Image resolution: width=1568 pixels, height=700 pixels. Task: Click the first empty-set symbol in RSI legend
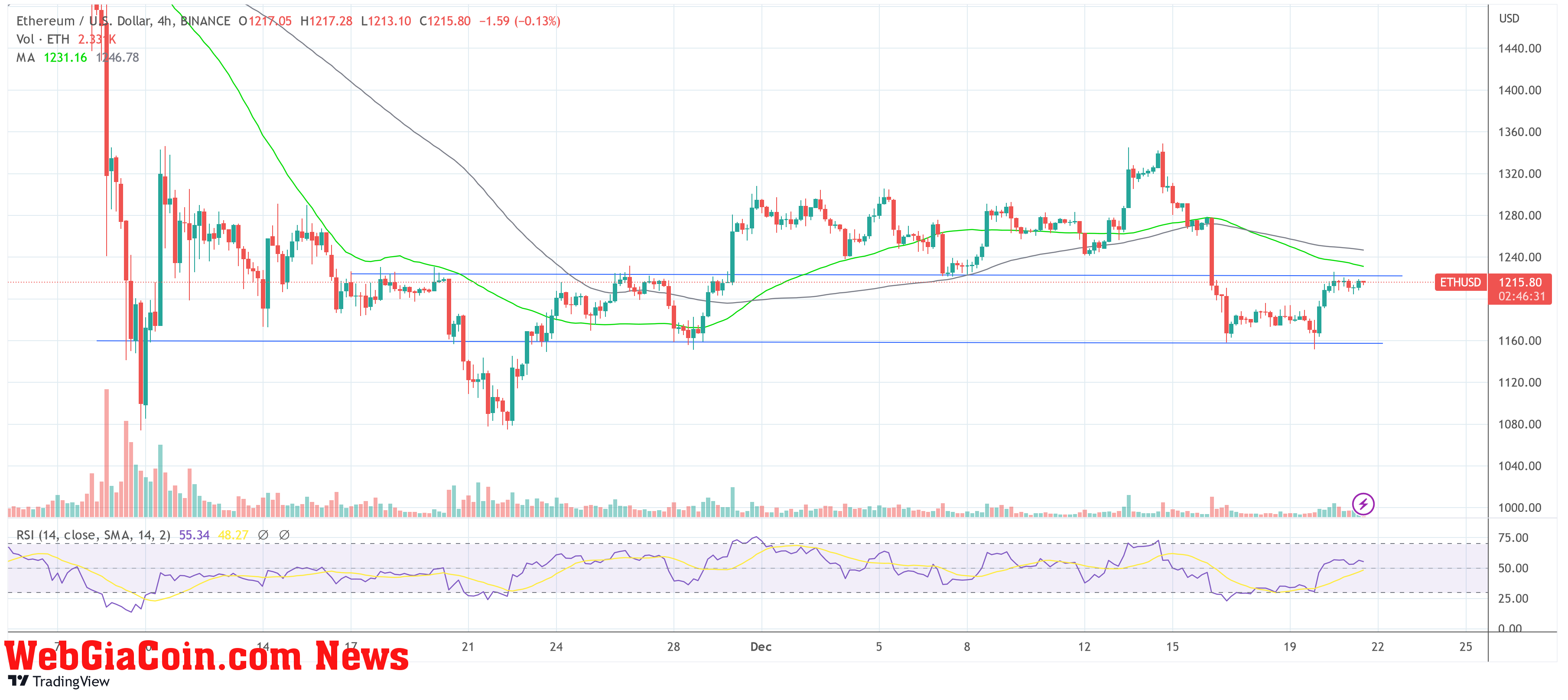(263, 535)
